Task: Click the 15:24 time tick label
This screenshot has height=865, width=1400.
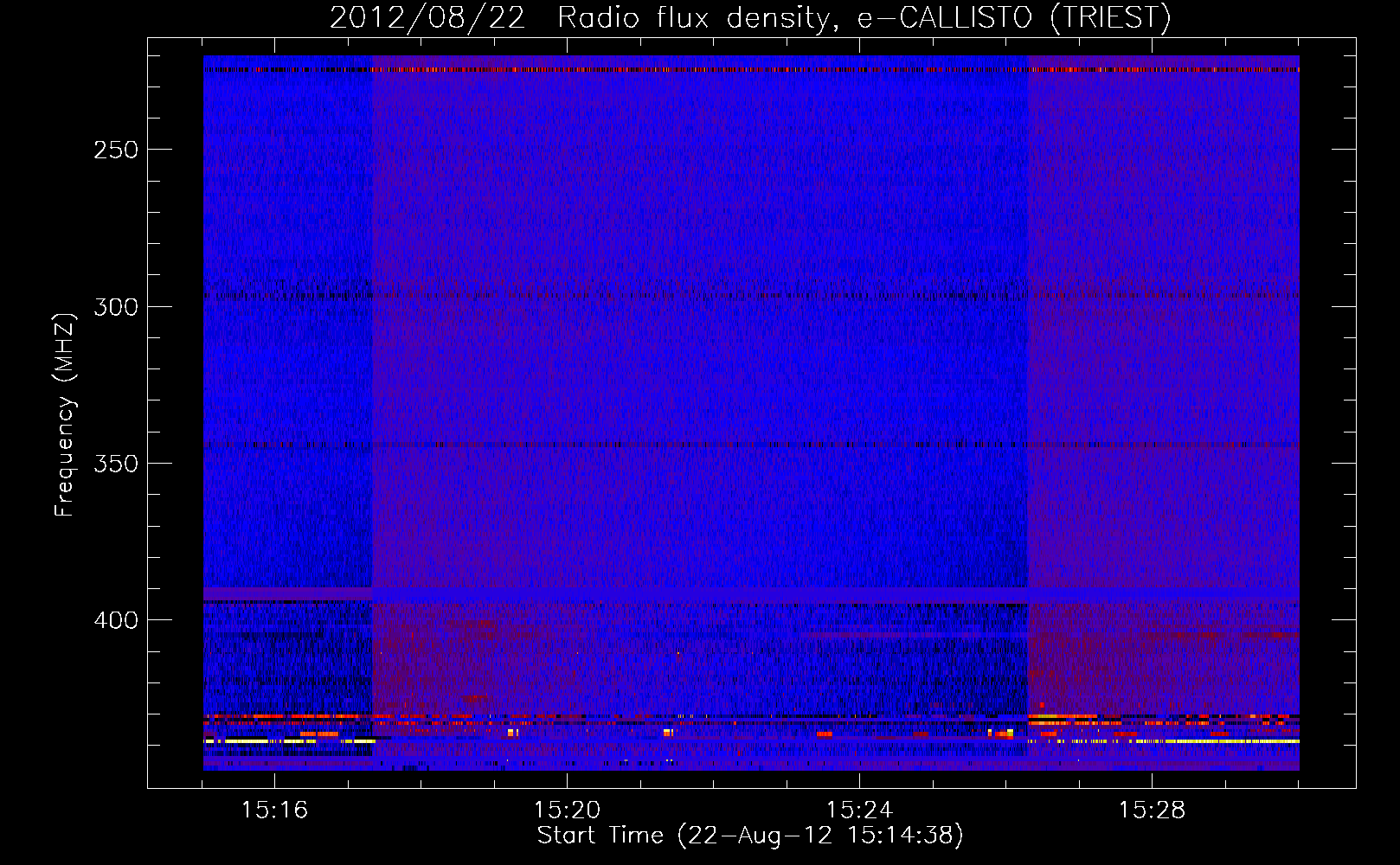Action: click(x=859, y=810)
